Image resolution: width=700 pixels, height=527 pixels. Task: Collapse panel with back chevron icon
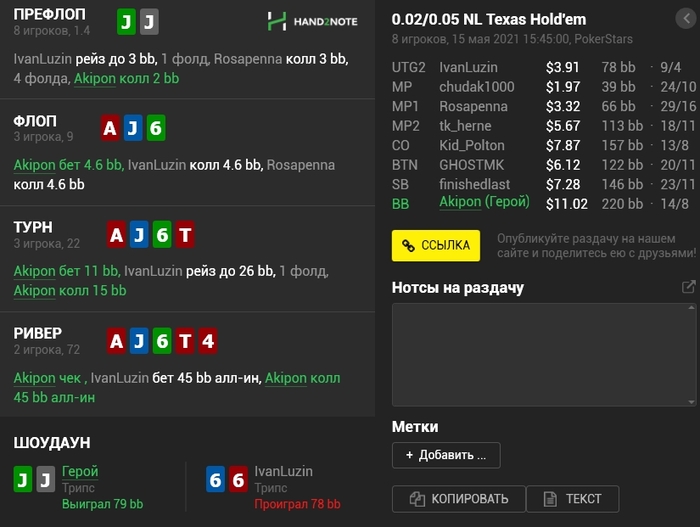coord(686,18)
